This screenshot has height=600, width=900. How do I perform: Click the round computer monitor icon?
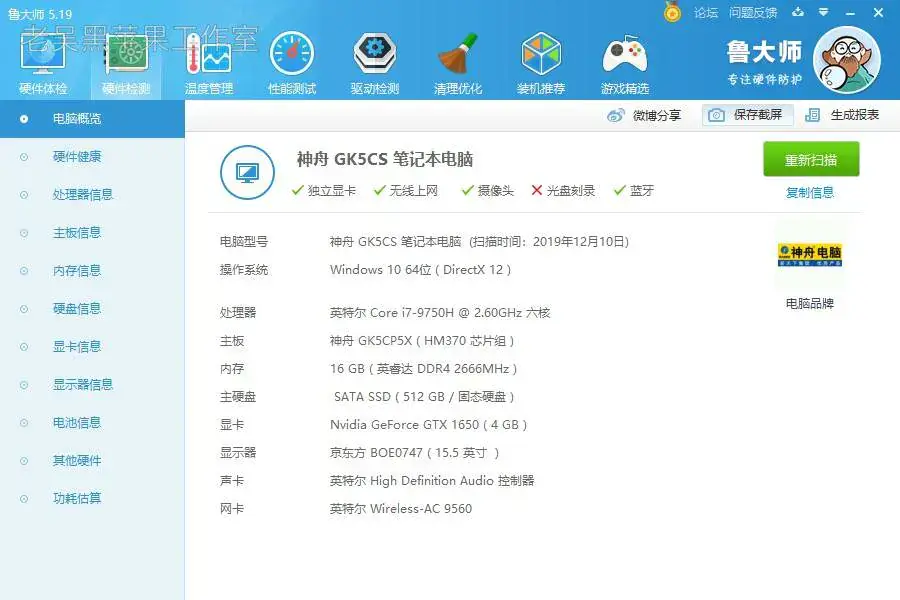coord(247,172)
